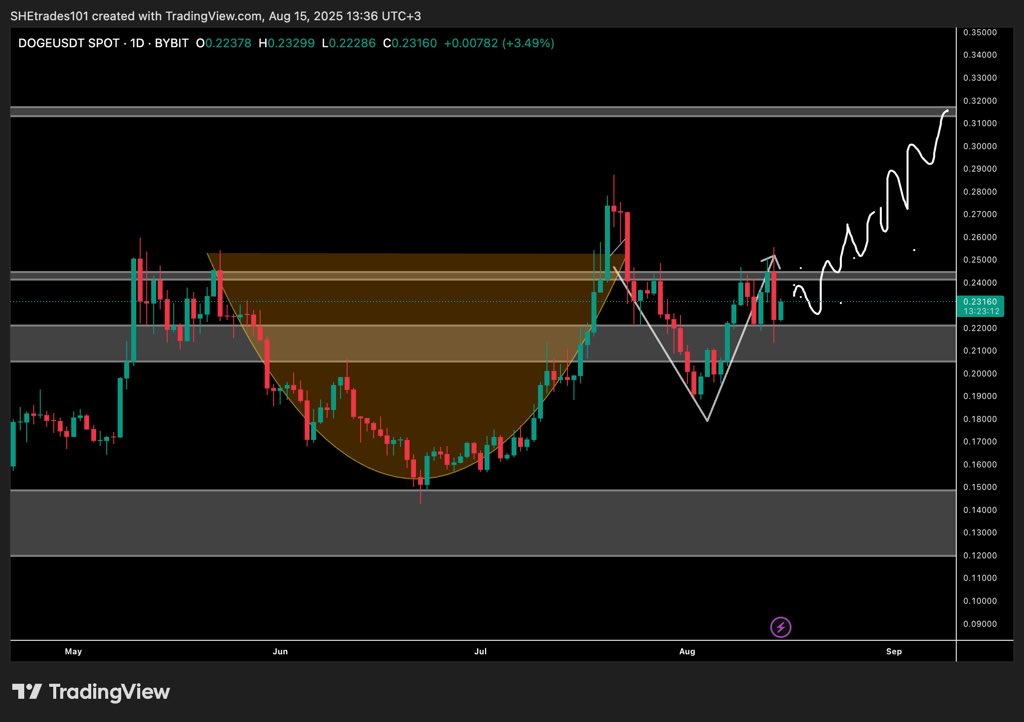Click the 0.11000 price axis label
The image size is (1024, 722).
tap(980, 578)
